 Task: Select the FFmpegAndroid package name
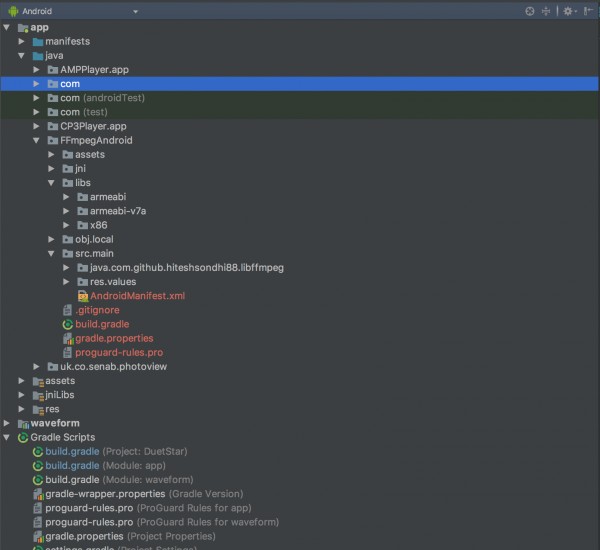pos(96,140)
